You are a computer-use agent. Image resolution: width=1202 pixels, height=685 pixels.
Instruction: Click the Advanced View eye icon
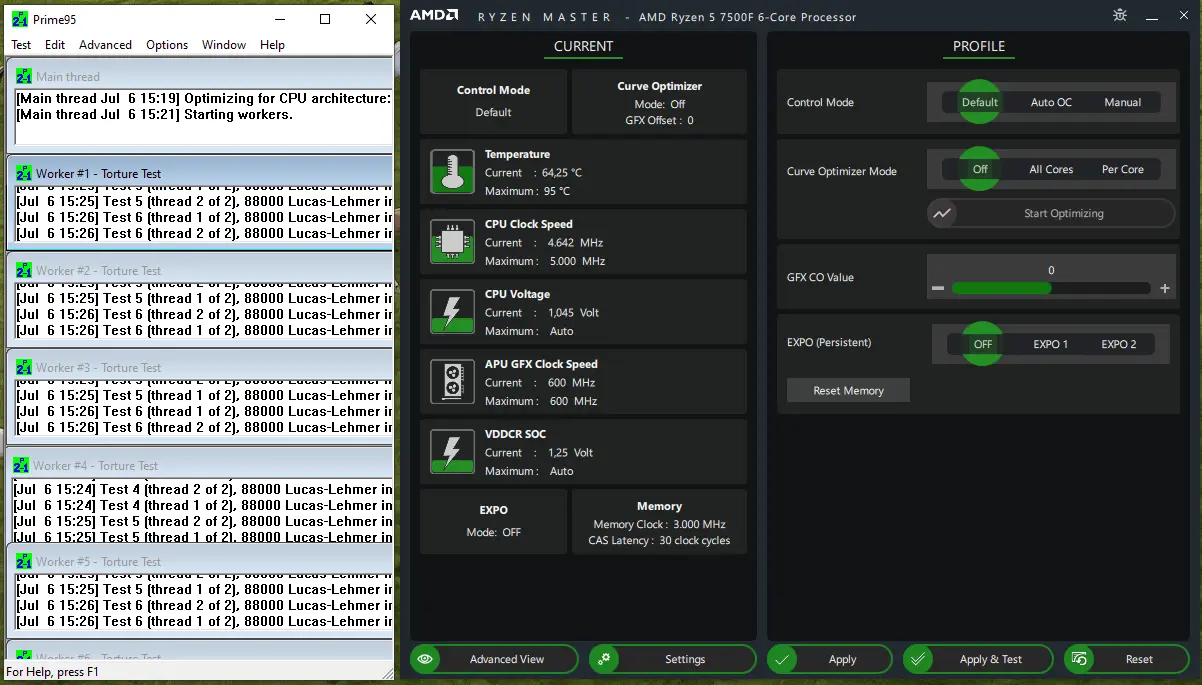pyautogui.click(x=426, y=659)
